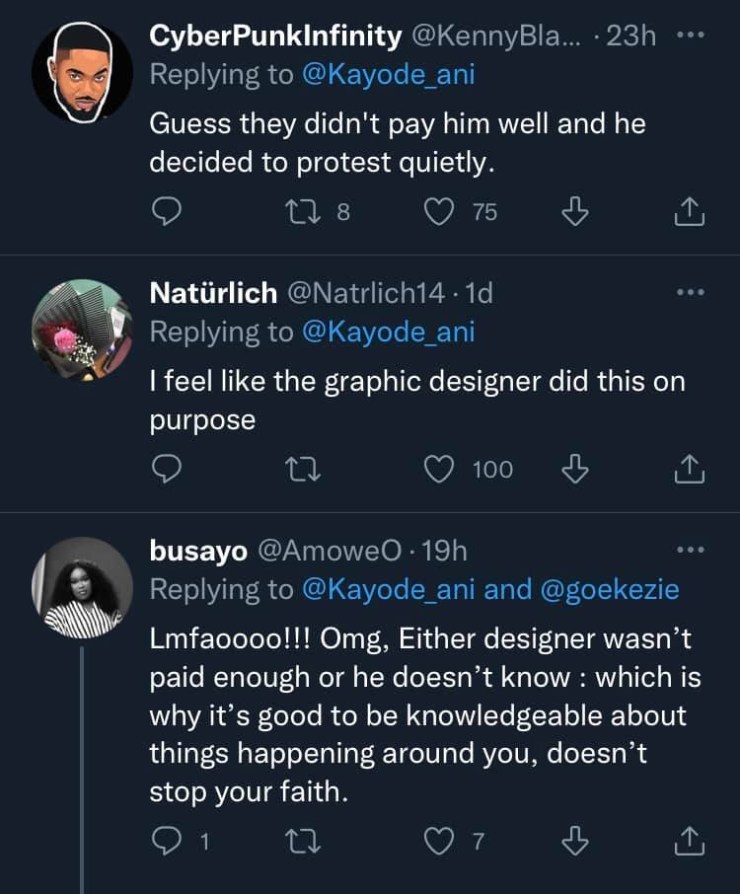Open @Kayode_ani link under Natürlich's name
The width and height of the screenshot is (740, 894).
click(386, 333)
